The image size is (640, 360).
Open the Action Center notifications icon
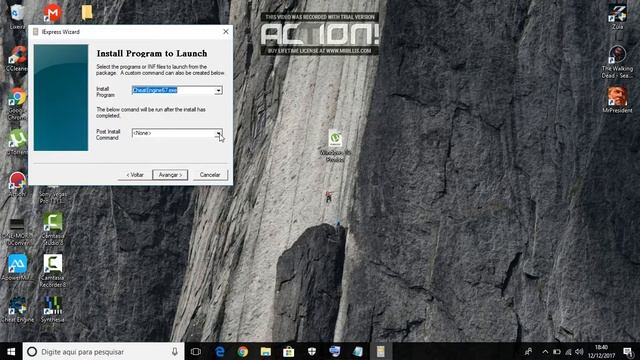coord(628,351)
